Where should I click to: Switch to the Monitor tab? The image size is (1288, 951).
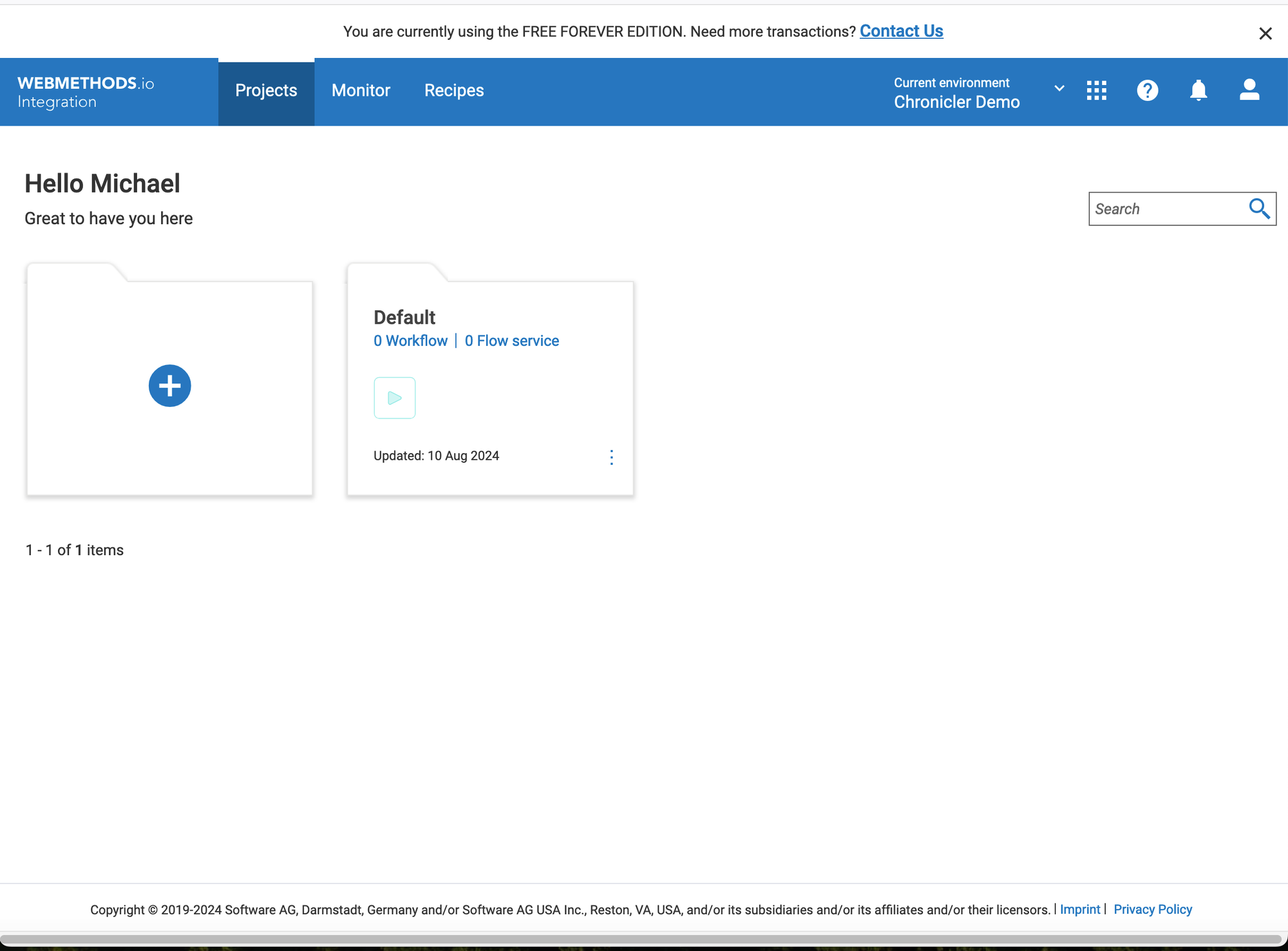[361, 91]
